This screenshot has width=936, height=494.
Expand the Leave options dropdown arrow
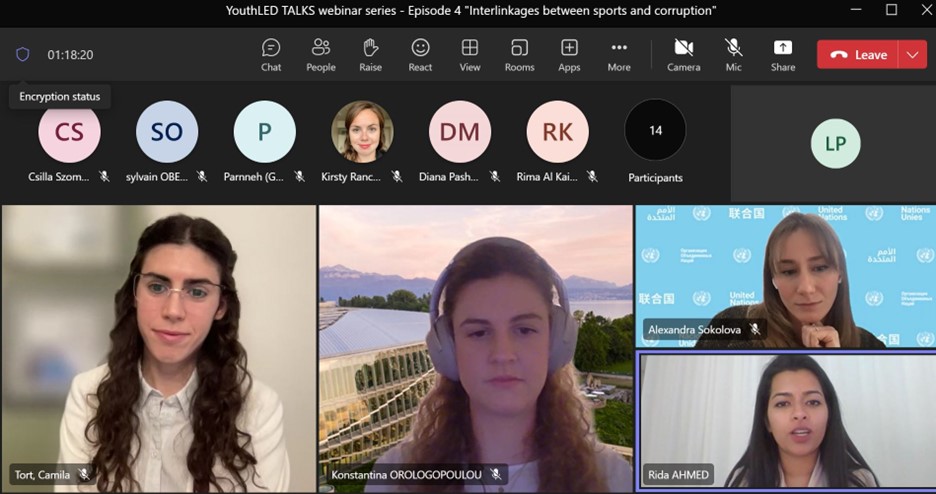coord(913,55)
